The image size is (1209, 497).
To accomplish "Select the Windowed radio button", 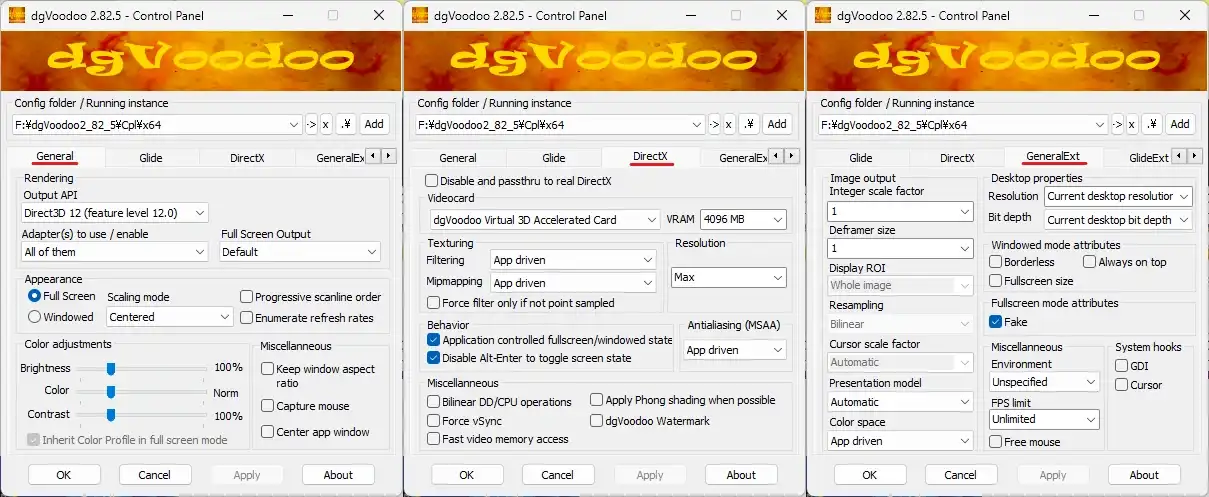I will tap(35, 317).
